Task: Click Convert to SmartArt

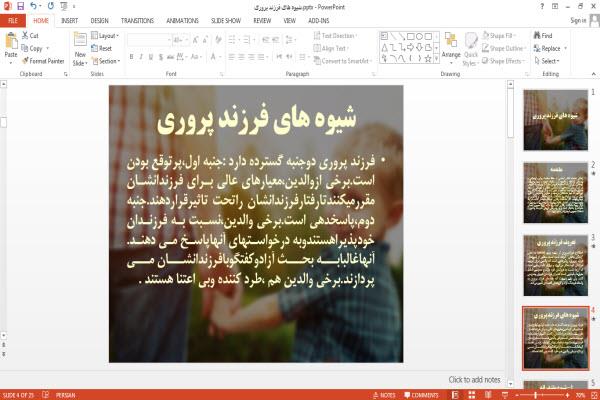Action: (x=343, y=61)
